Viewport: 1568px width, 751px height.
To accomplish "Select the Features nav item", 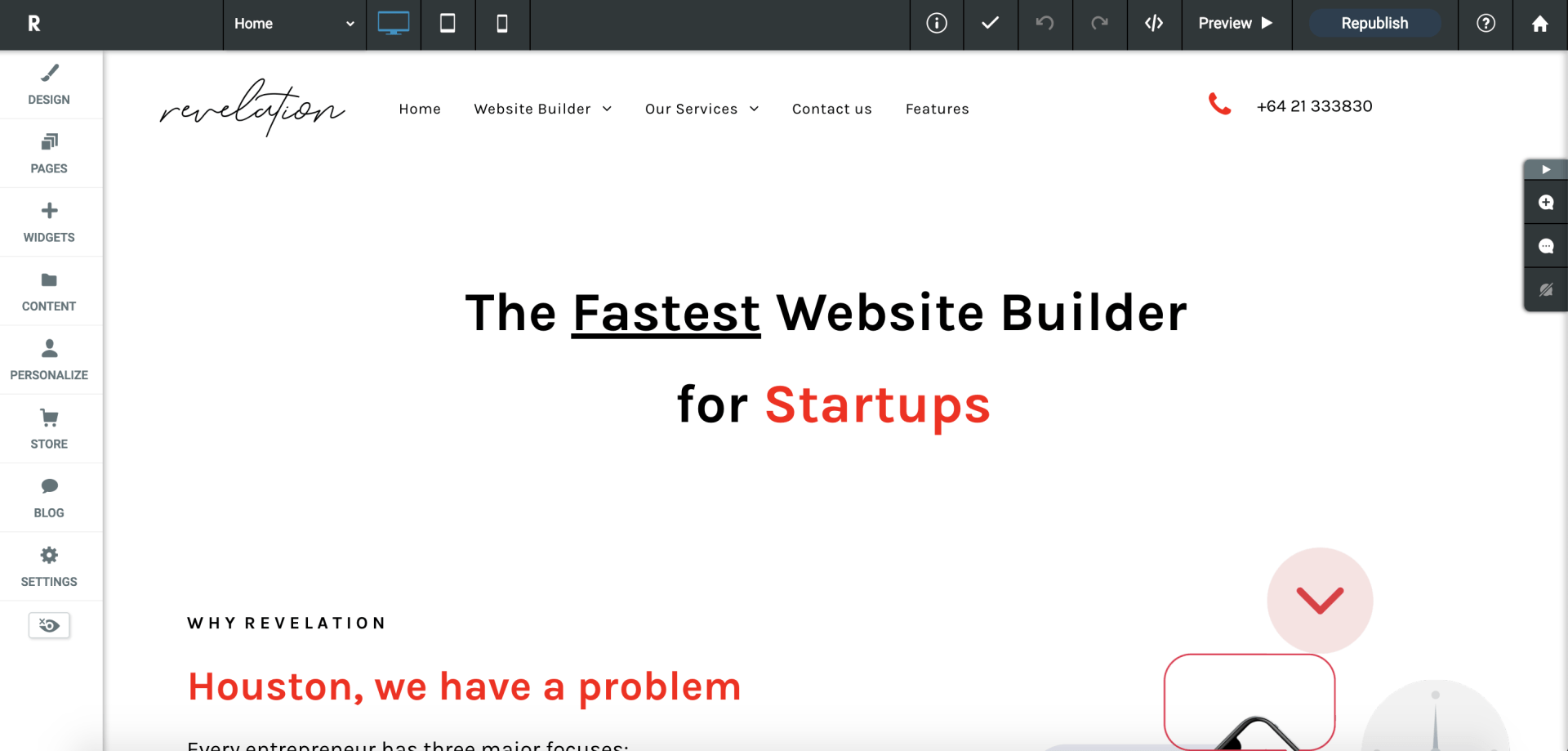I will (x=938, y=110).
